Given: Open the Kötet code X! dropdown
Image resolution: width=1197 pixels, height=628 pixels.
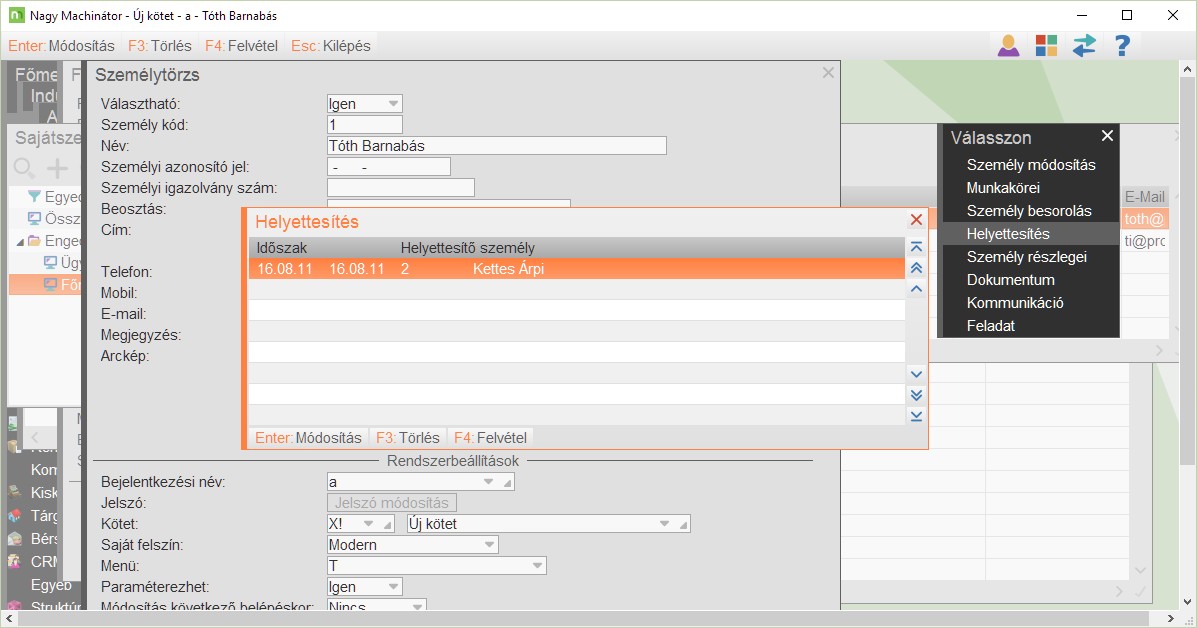Looking at the screenshot, I should (369, 523).
